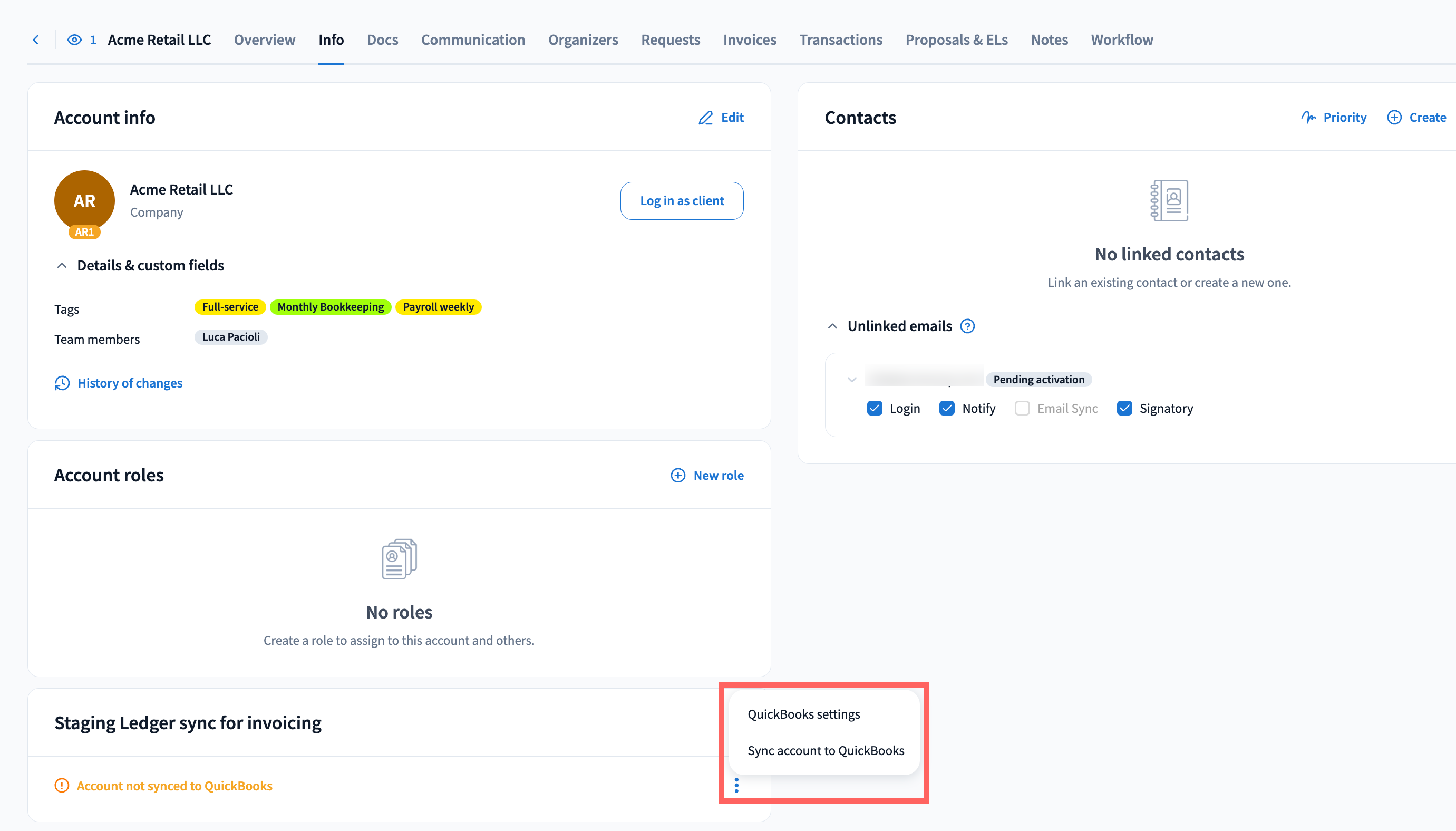Screen dimensions: 1456x831
Task: Click the "Company" account type label
Action: click(x=157, y=212)
